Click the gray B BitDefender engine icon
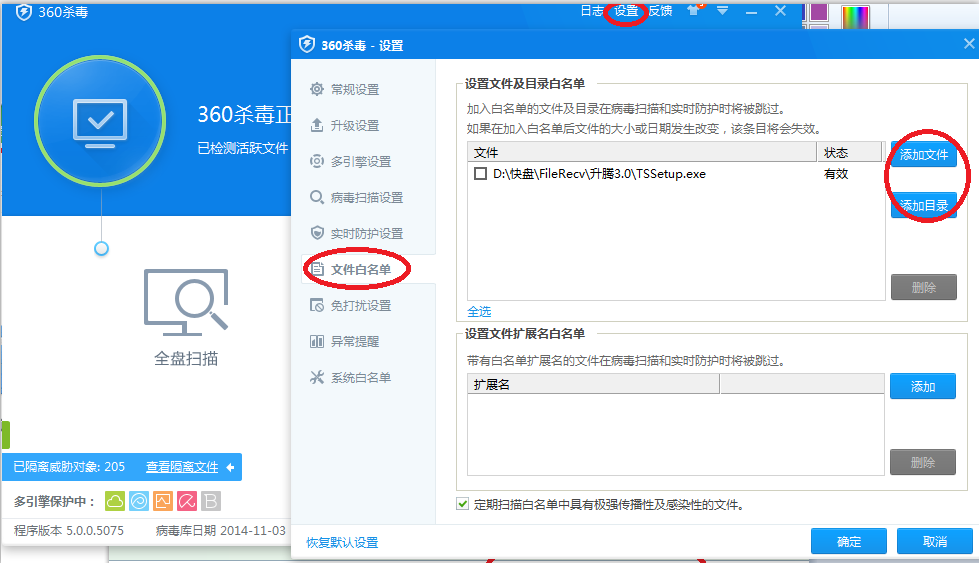This screenshot has width=979, height=563. pyautogui.click(x=211, y=501)
